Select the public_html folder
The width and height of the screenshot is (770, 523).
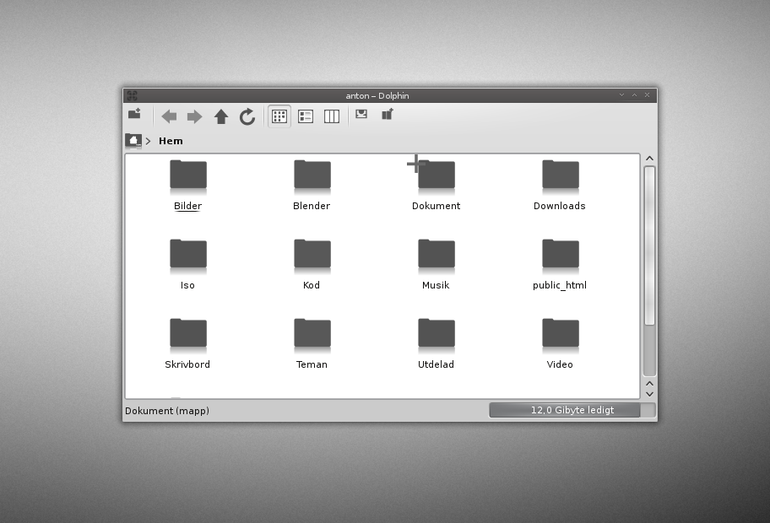(x=560, y=265)
